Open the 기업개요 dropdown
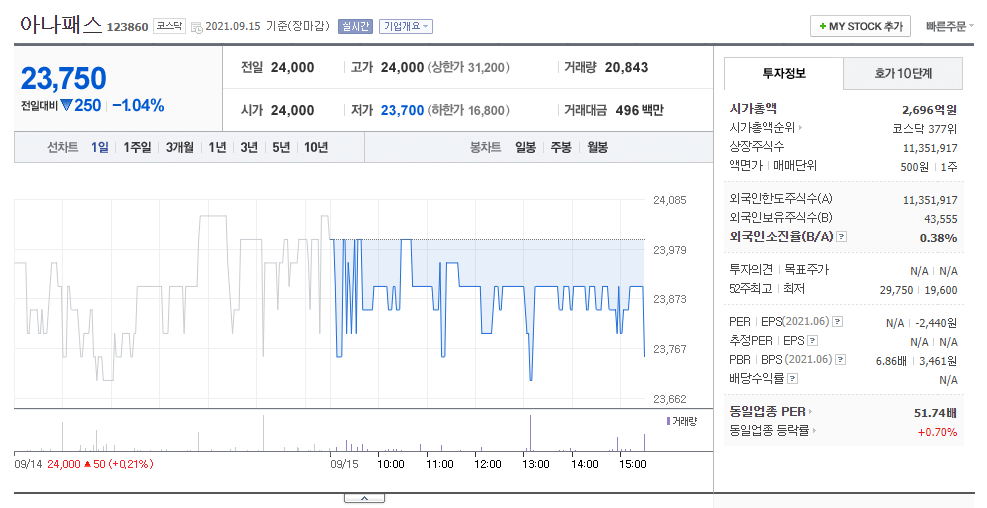Image resolution: width=987 pixels, height=508 pixels. (x=405, y=26)
